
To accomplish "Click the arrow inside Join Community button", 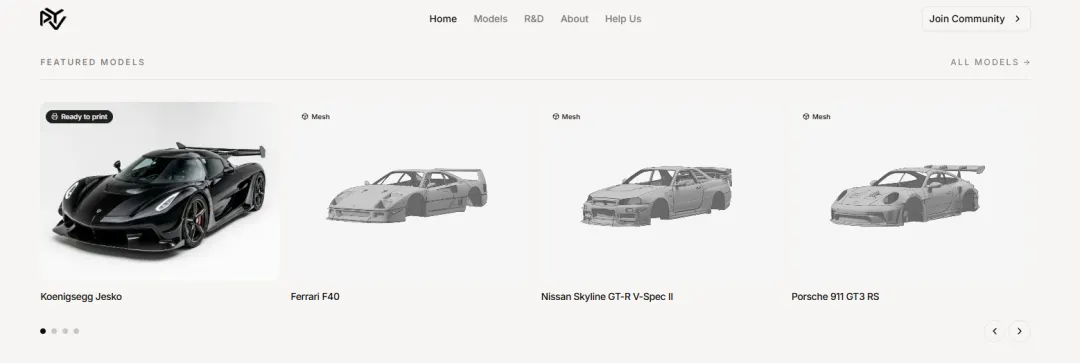I will tap(1017, 19).
